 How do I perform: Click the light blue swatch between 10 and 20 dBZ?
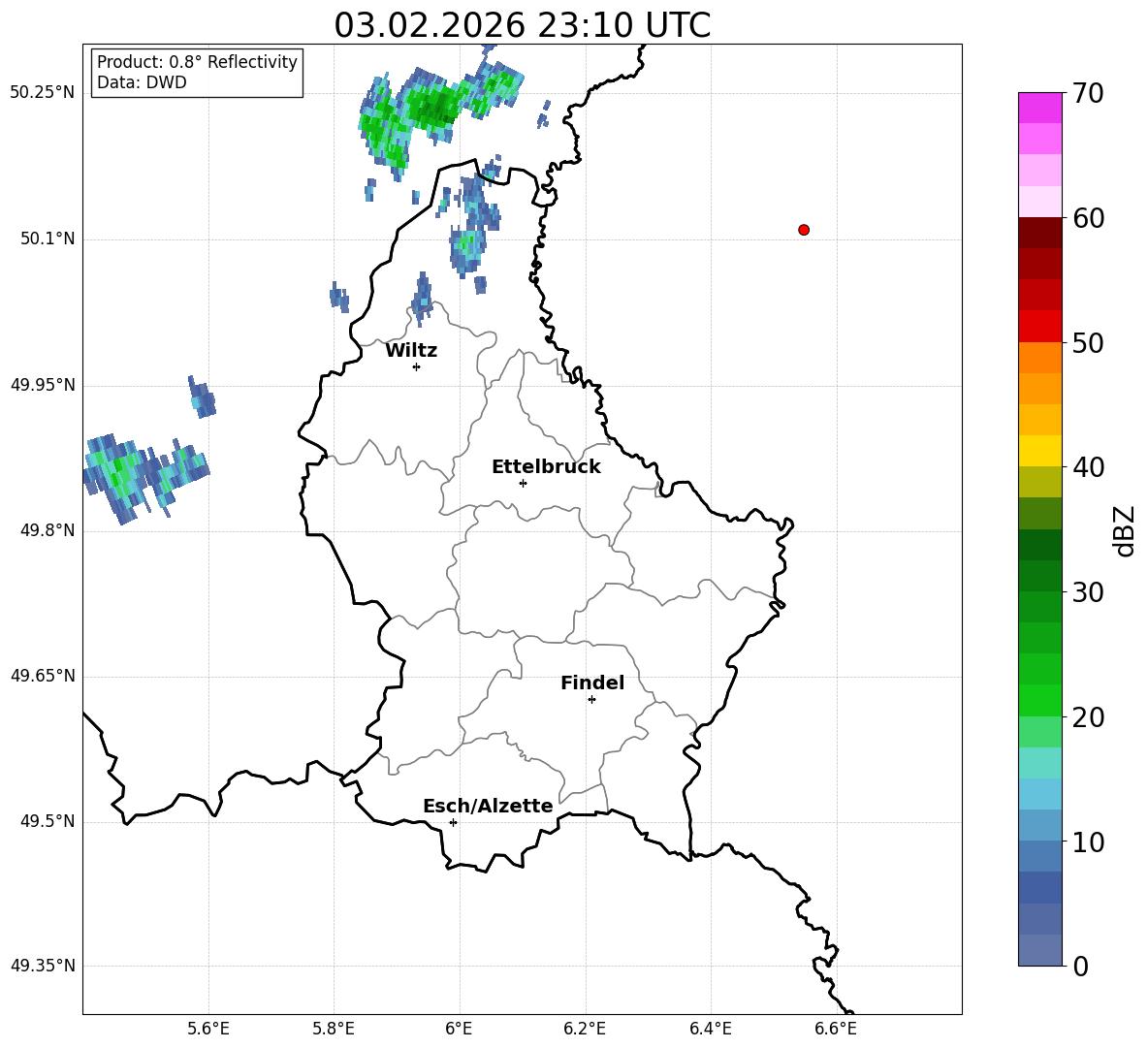click(1039, 794)
